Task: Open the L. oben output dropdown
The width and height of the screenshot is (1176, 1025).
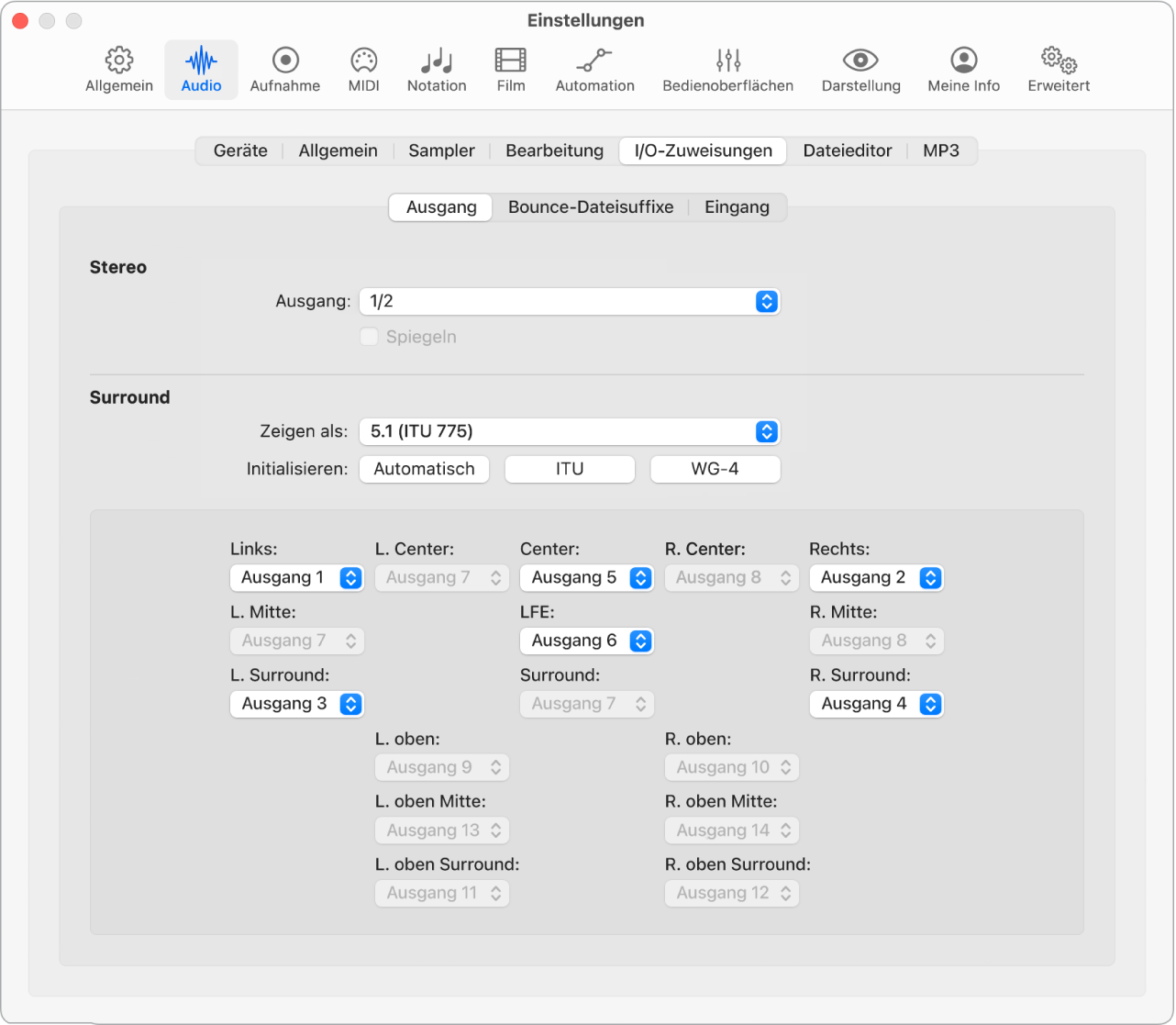Action: coord(442,768)
